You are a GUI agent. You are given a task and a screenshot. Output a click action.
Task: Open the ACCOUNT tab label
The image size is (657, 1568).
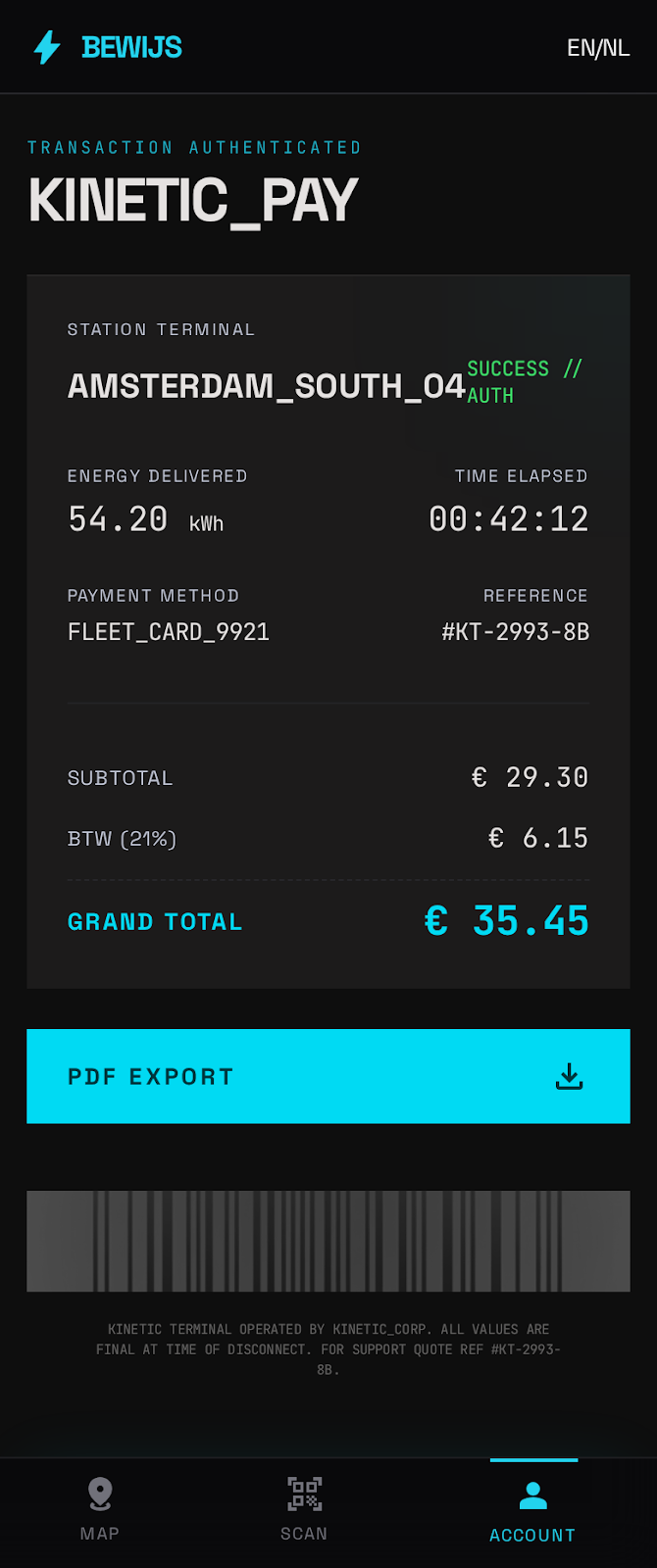(x=532, y=1536)
